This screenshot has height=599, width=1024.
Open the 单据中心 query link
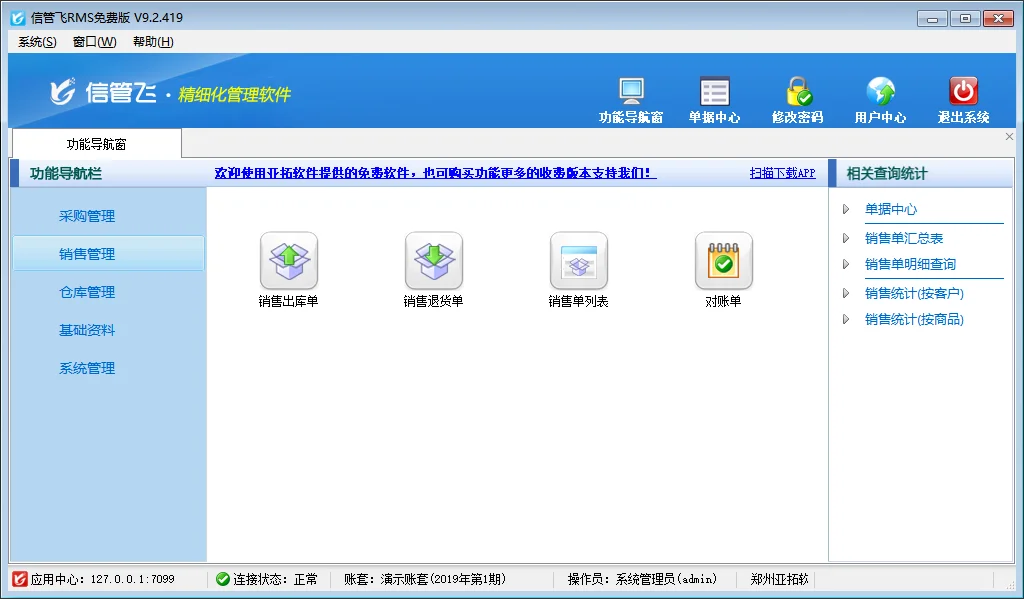891,209
